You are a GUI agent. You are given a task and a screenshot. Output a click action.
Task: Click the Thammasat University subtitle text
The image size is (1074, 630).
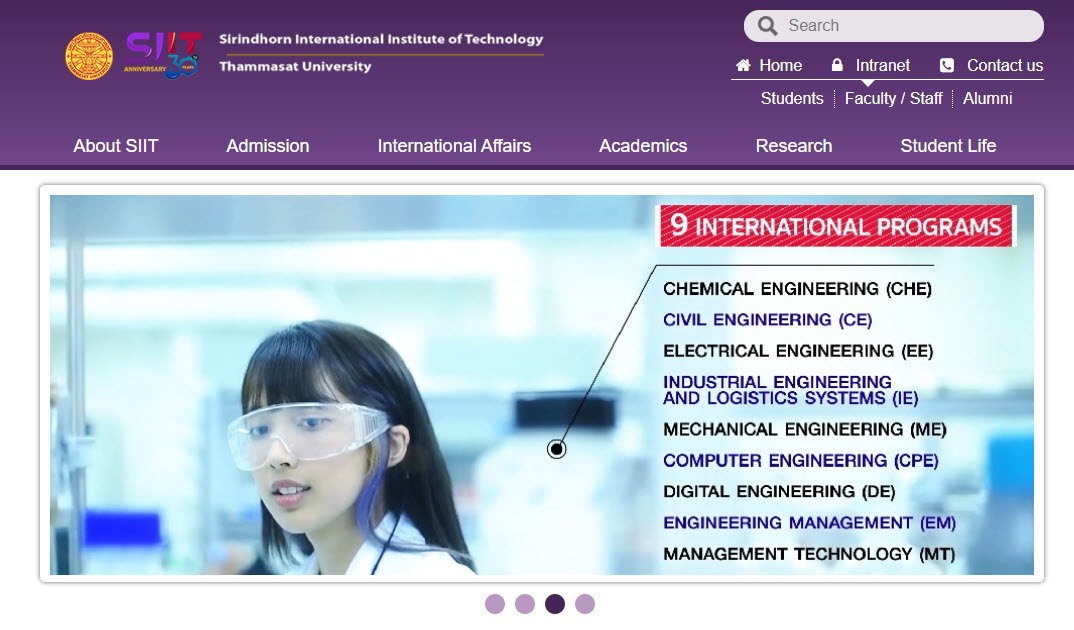tap(295, 66)
